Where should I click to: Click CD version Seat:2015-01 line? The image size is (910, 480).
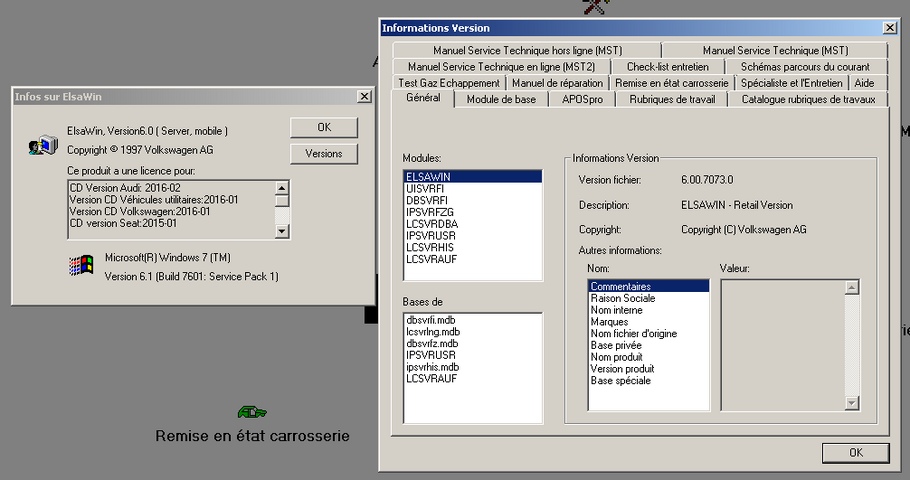[x=123, y=223]
